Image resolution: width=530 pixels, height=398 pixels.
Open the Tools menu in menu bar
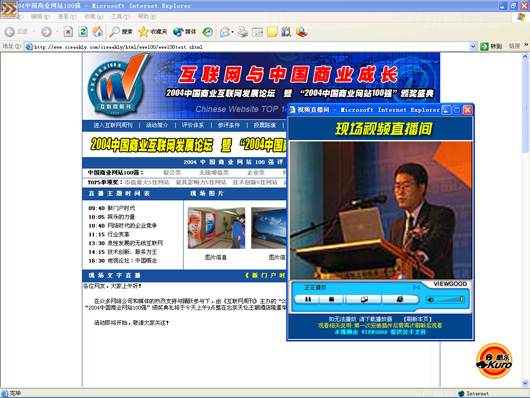point(120,17)
